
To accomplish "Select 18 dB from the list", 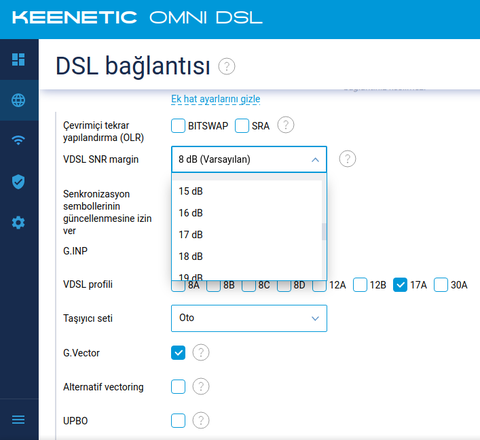I will pyautogui.click(x=247, y=256).
